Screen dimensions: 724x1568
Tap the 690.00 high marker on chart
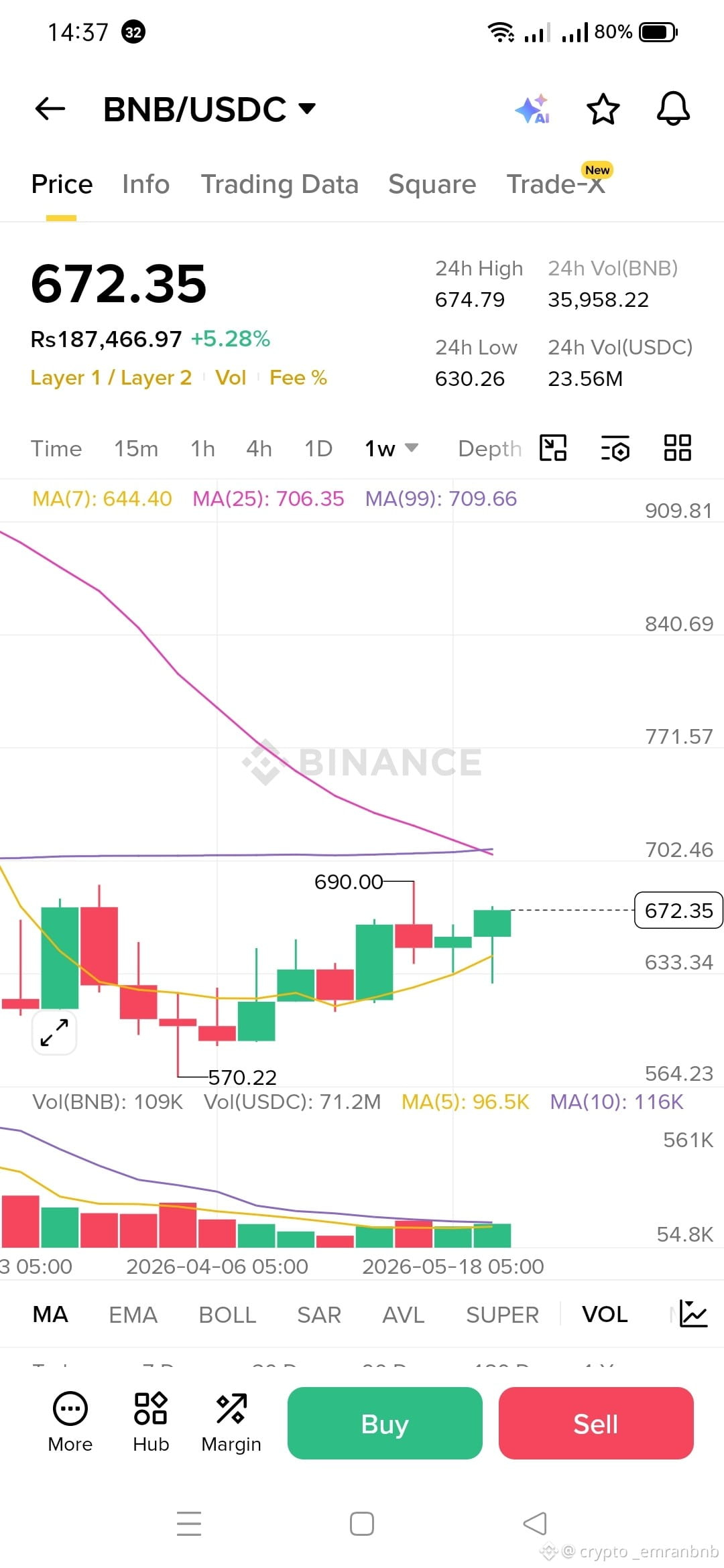349,882
